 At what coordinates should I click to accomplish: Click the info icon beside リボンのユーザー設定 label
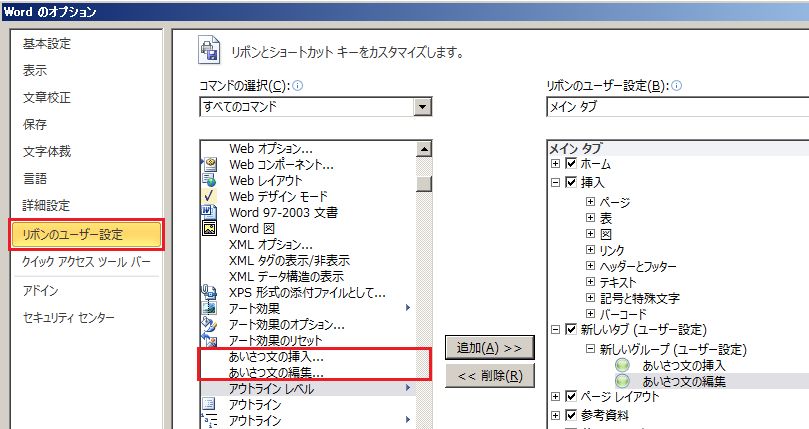(676, 86)
